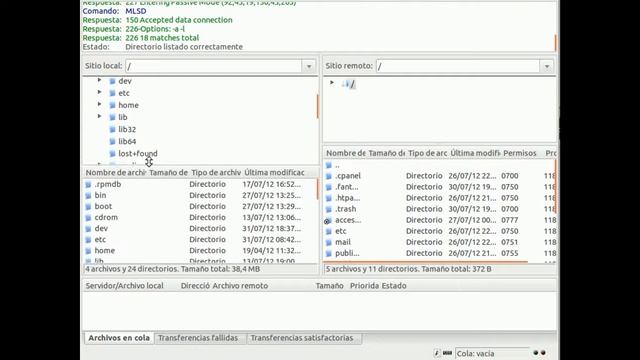Click '226 18 matches total' log line

coord(162,38)
